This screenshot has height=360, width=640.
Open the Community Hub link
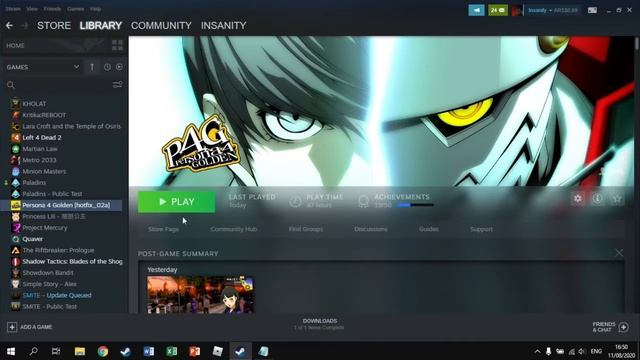click(234, 229)
